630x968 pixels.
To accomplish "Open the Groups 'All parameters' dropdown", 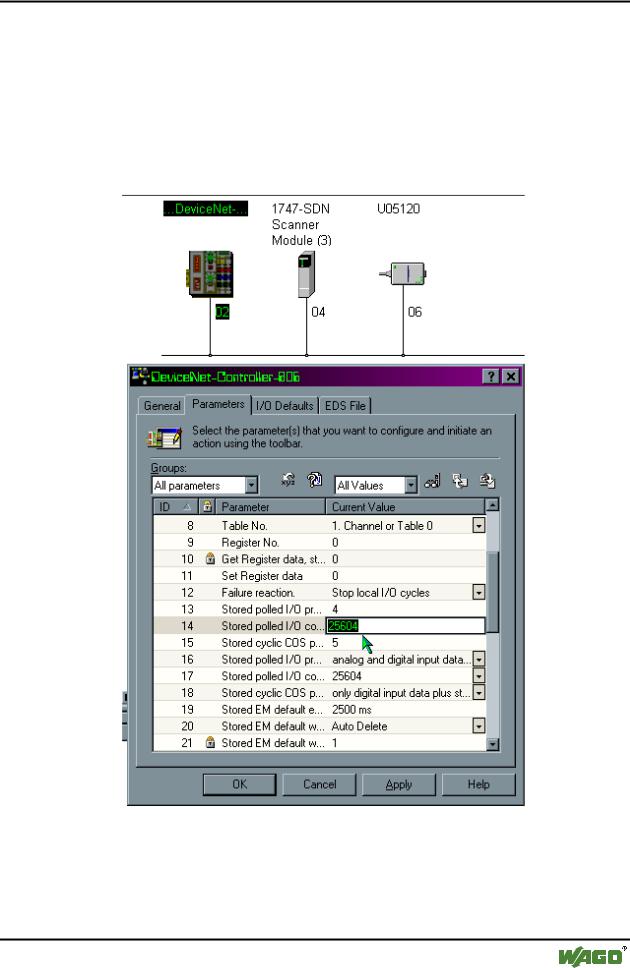I will (251, 485).
